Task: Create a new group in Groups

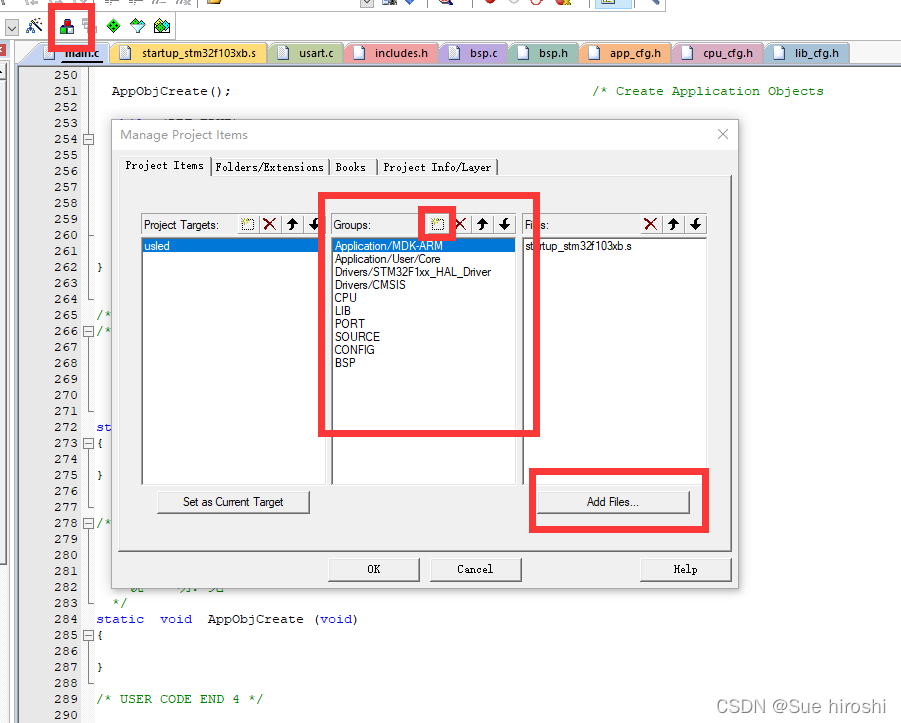Action: pyautogui.click(x=437, y=224)
